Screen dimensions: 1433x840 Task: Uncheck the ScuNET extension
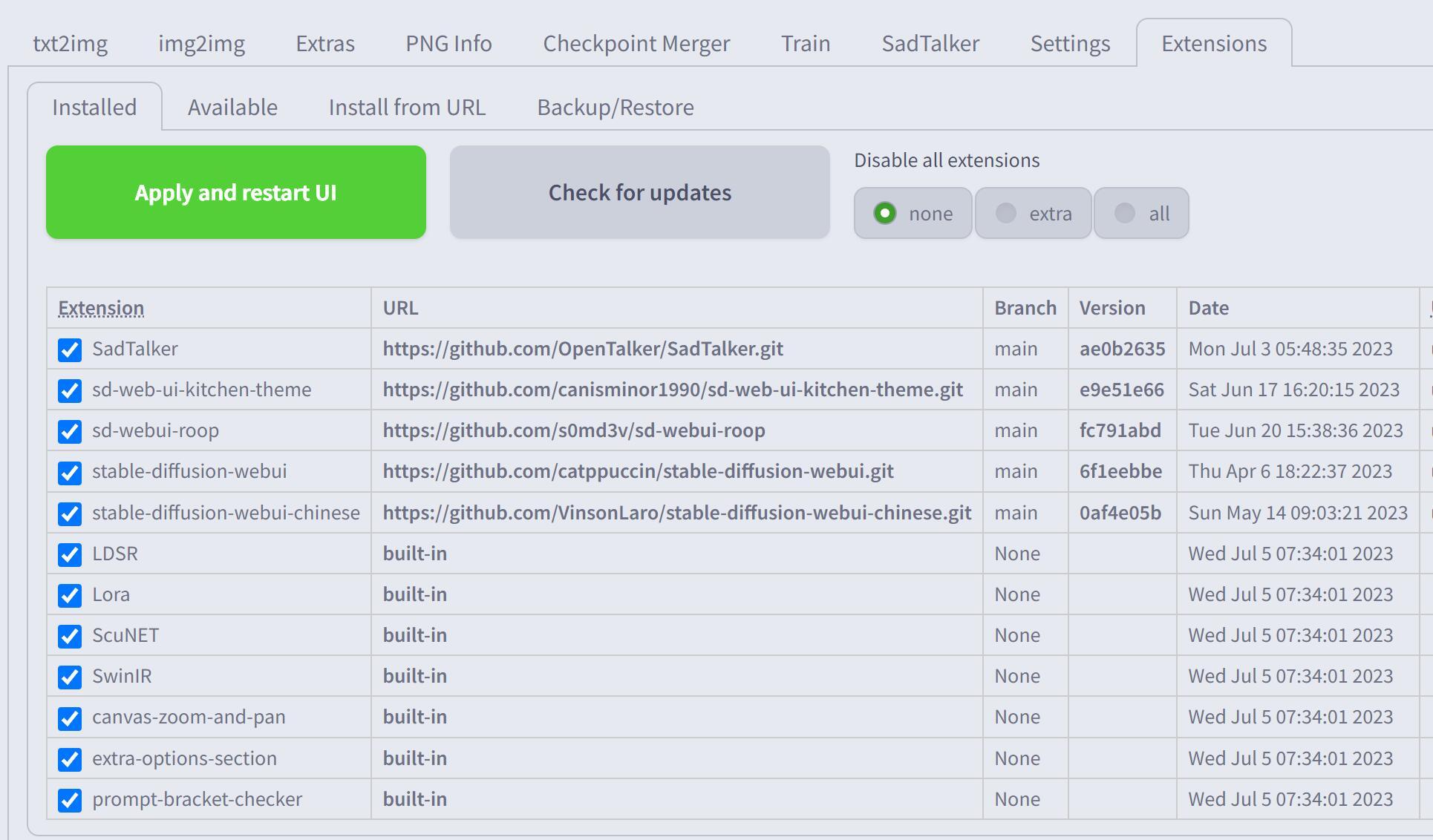click(70, 636)
